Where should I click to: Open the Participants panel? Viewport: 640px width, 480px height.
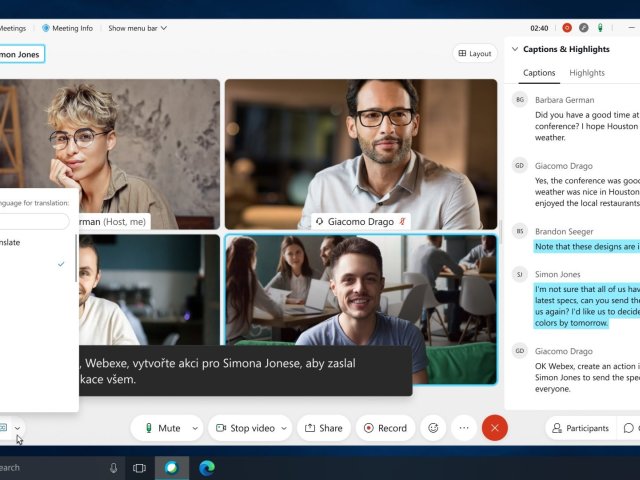pos(581,428)
